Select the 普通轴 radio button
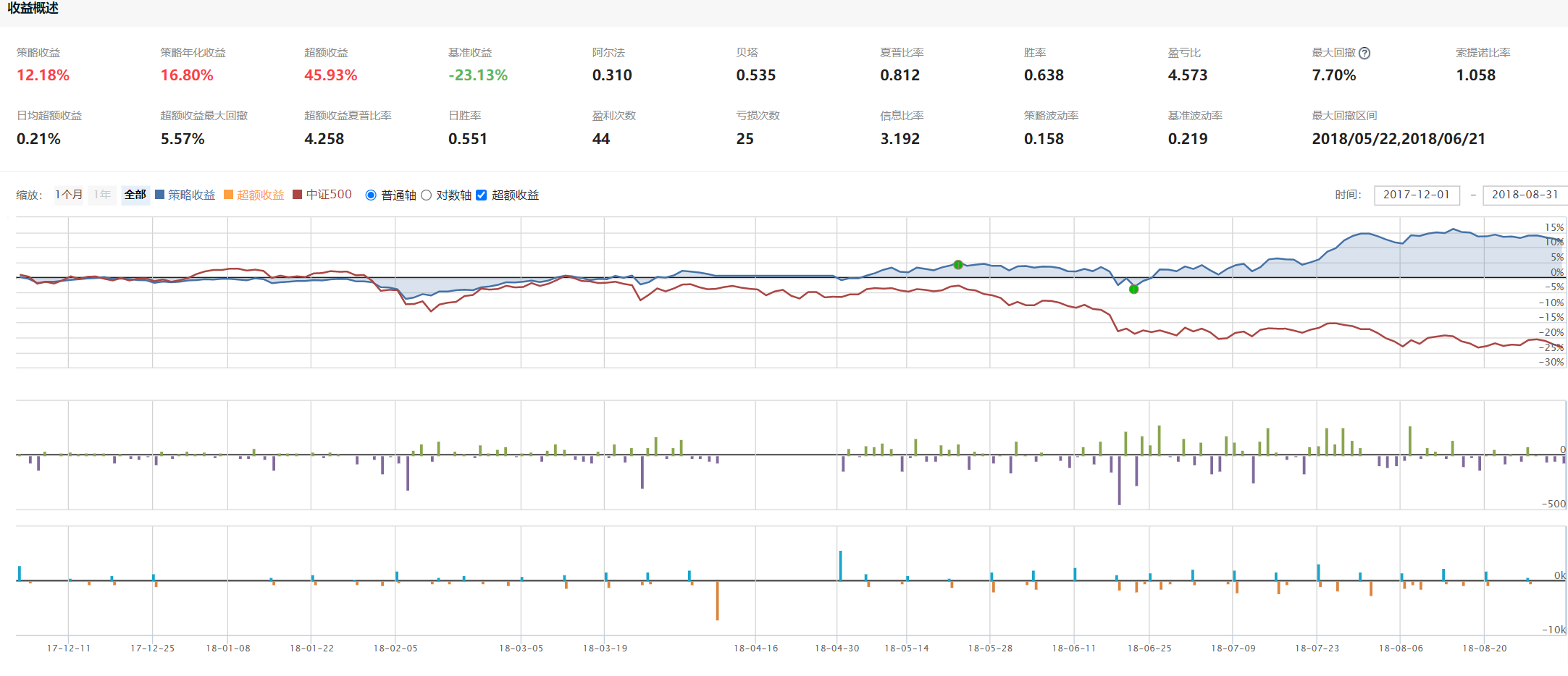The image size is (1568, 676). [371, 195]
